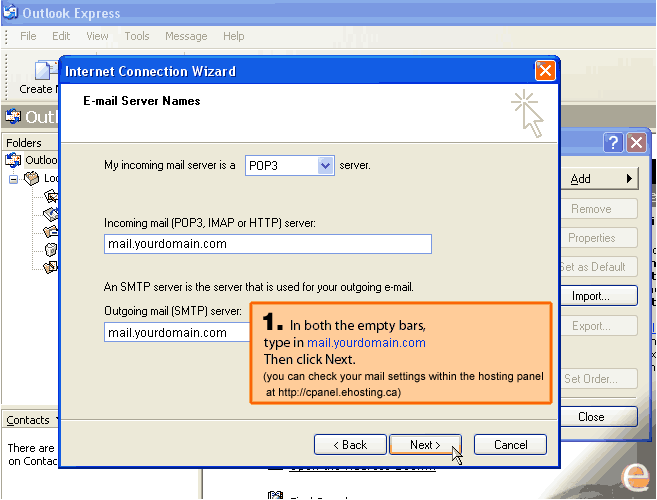Select the Local Folders icon
The width and height of the screenshot is (657, 500).
pyautogui.click(x=31, y=179)
